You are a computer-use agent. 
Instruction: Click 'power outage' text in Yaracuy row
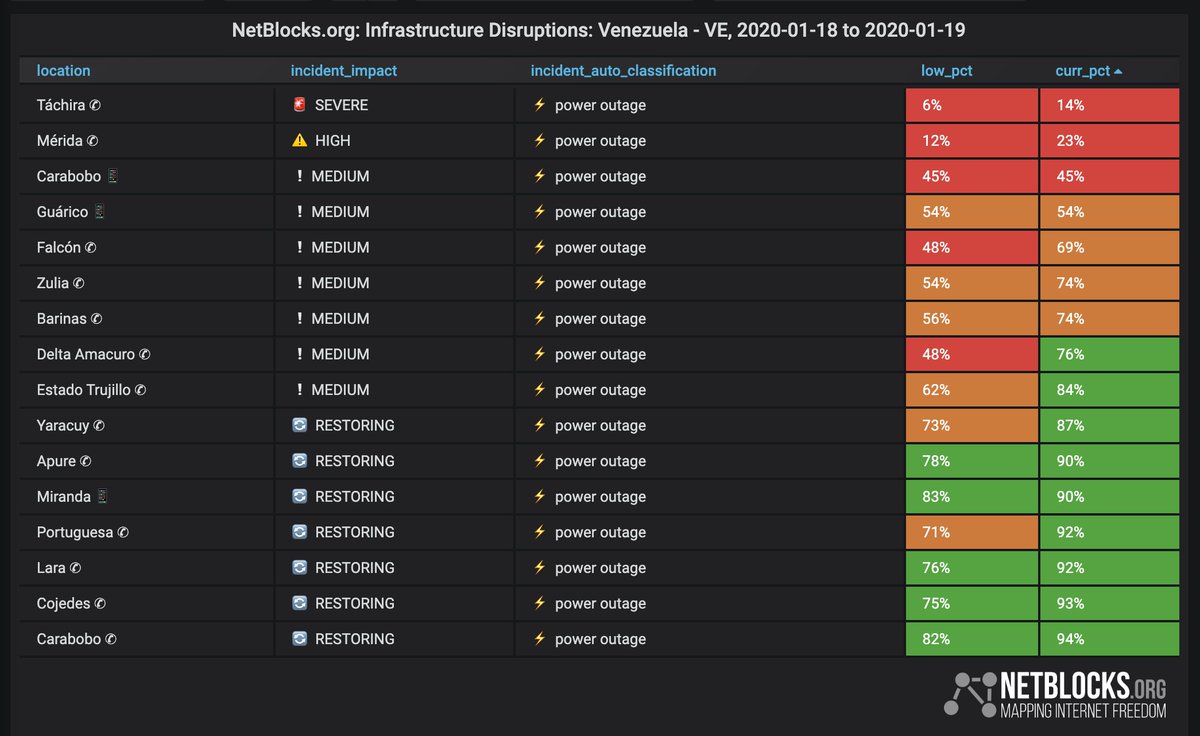[x=600, y=425]
